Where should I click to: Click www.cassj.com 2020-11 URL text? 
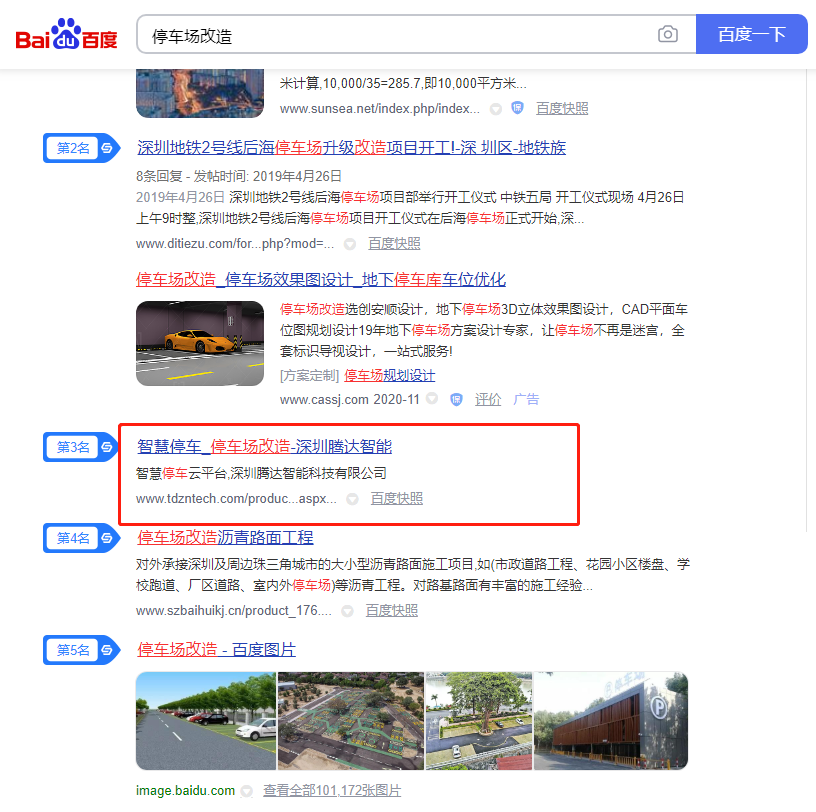tap(349, 399)
